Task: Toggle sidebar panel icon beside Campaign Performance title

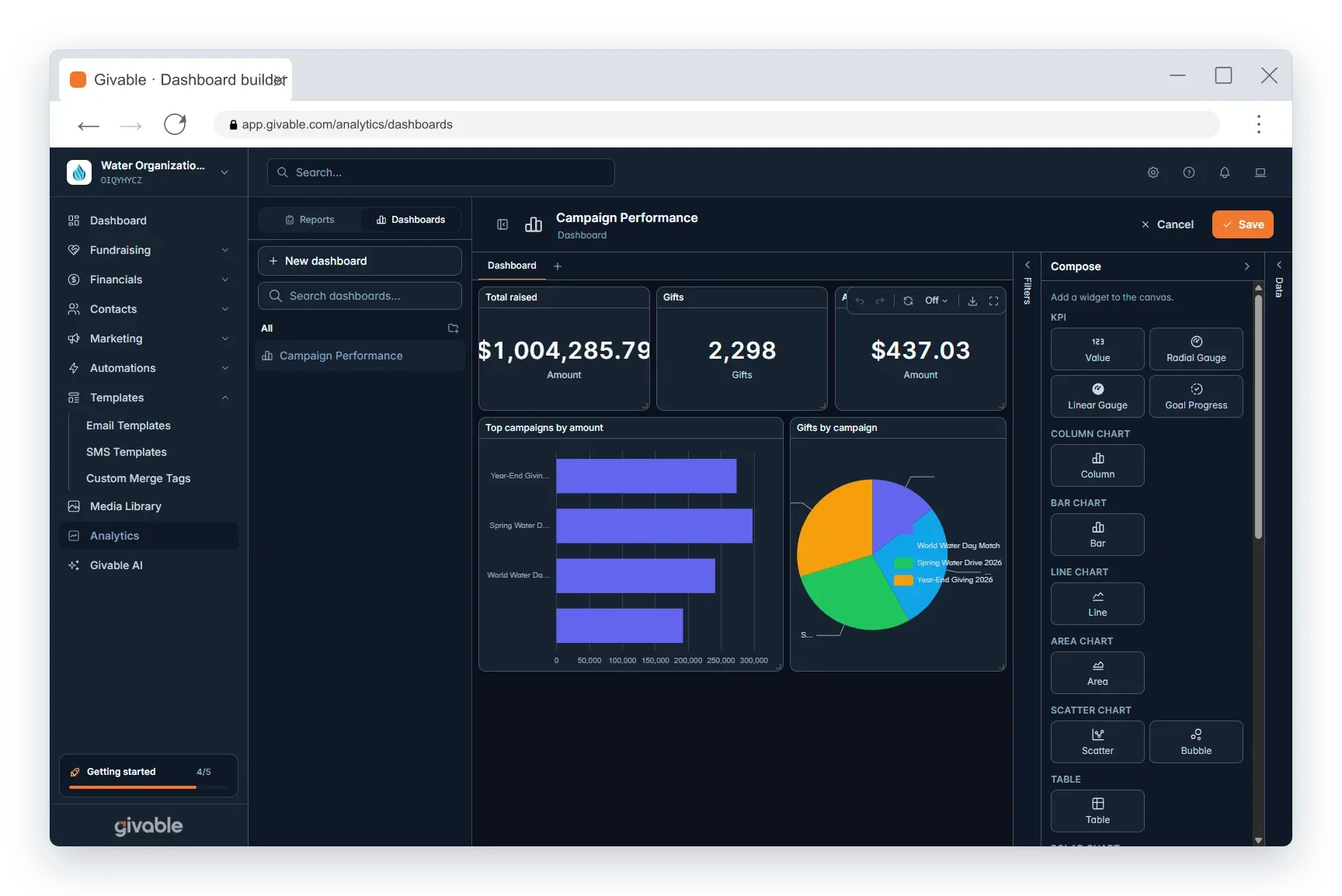Action: (502, 224)
